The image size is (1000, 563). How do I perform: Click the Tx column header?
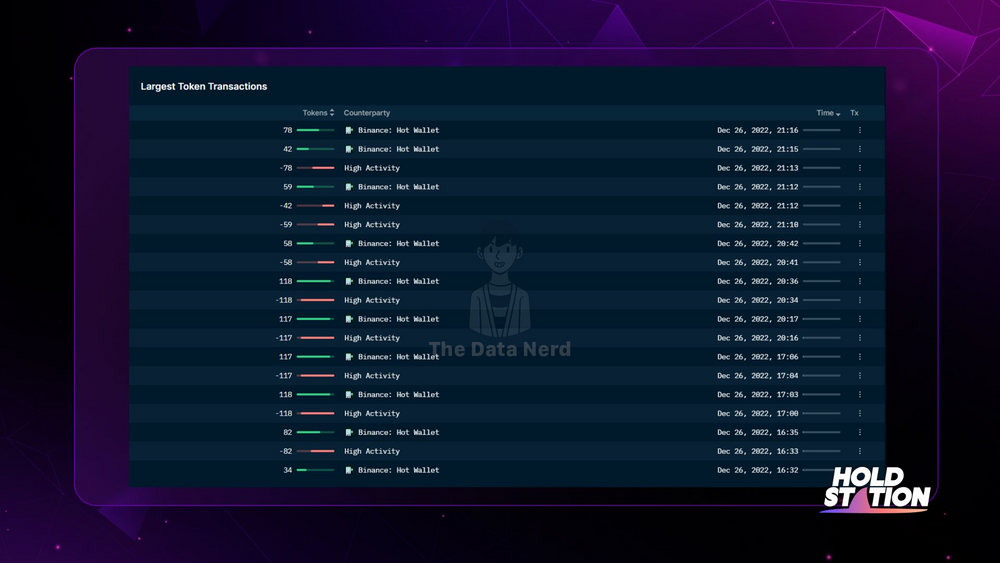[854, 113]
